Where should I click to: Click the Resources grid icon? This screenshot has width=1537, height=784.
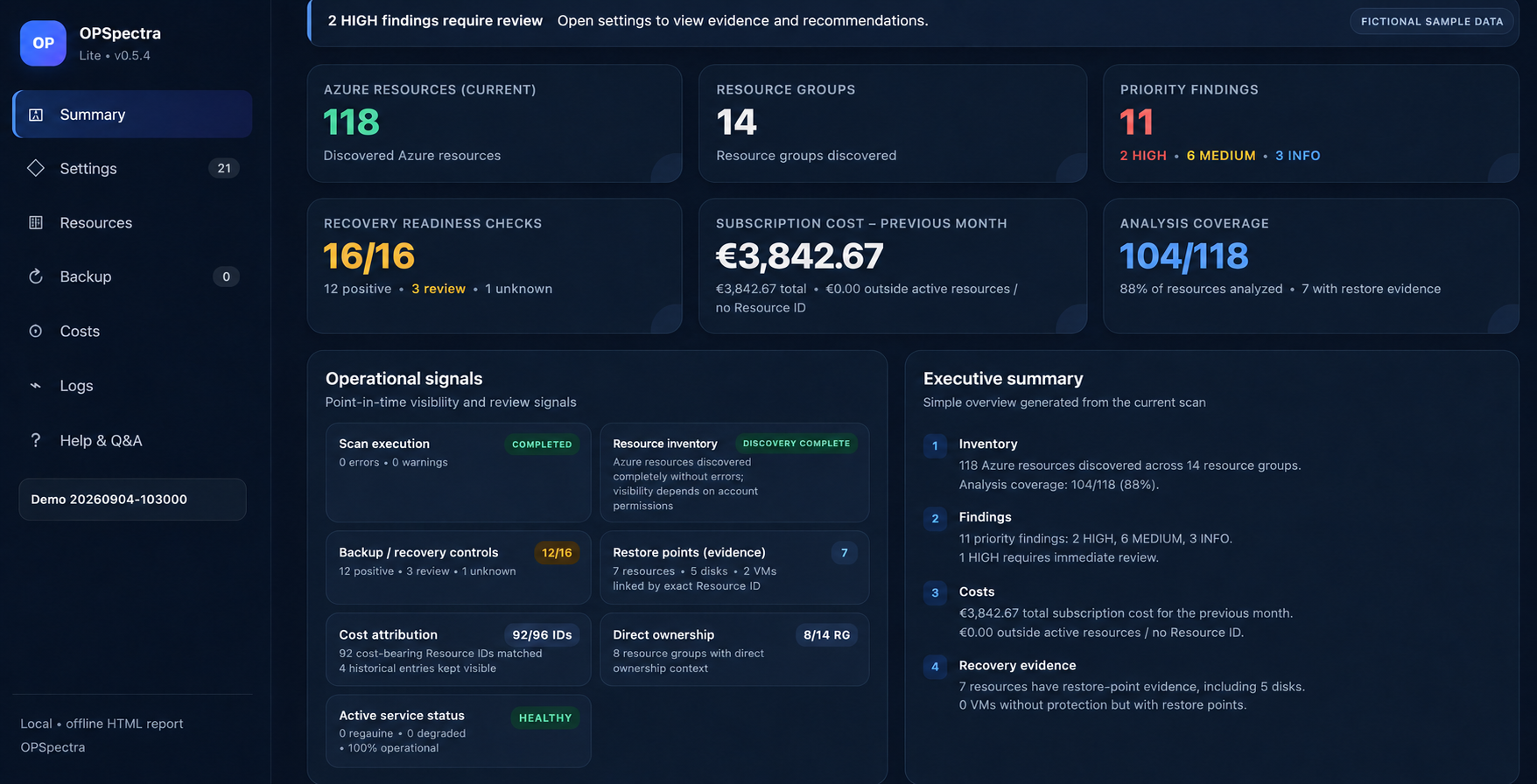[x=36, y=222]
